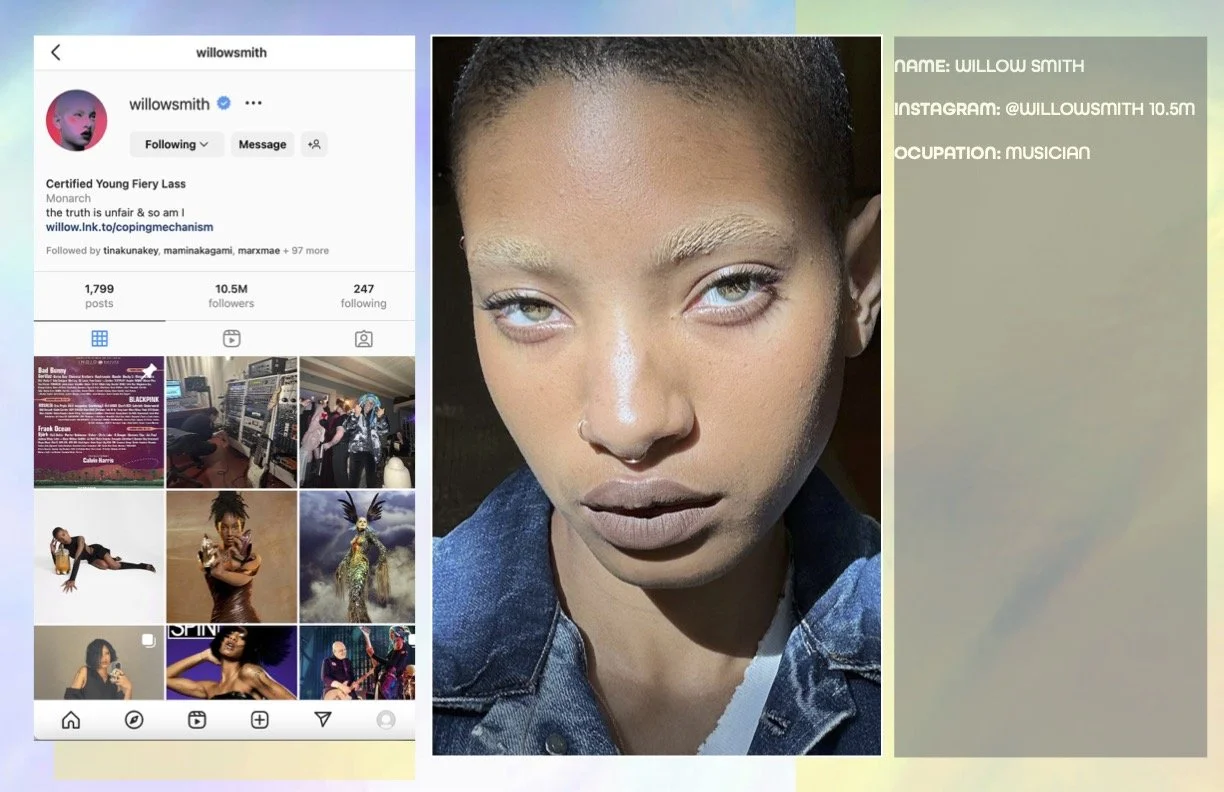
Task: Open the pinned festival lineup post
Action: [x=99, y=422]
